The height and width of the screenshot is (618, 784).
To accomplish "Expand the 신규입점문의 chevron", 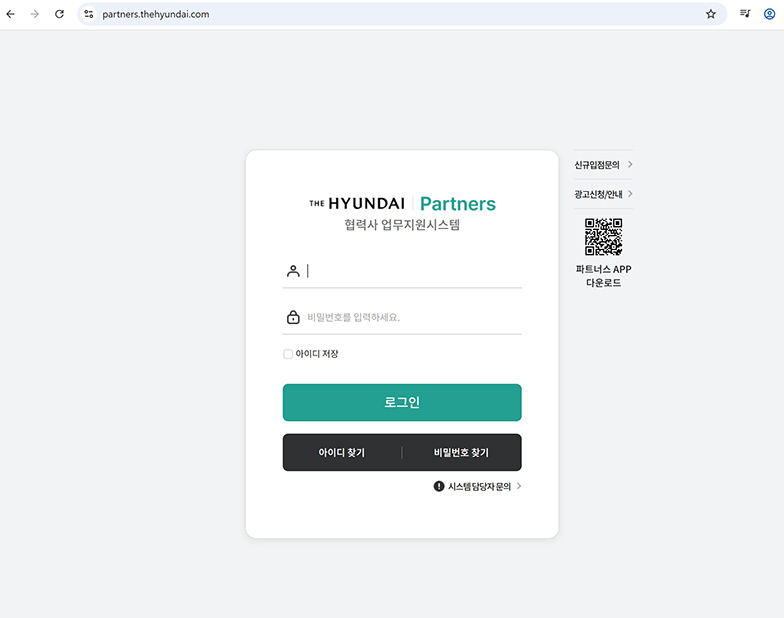I will [x=630, y=165].
